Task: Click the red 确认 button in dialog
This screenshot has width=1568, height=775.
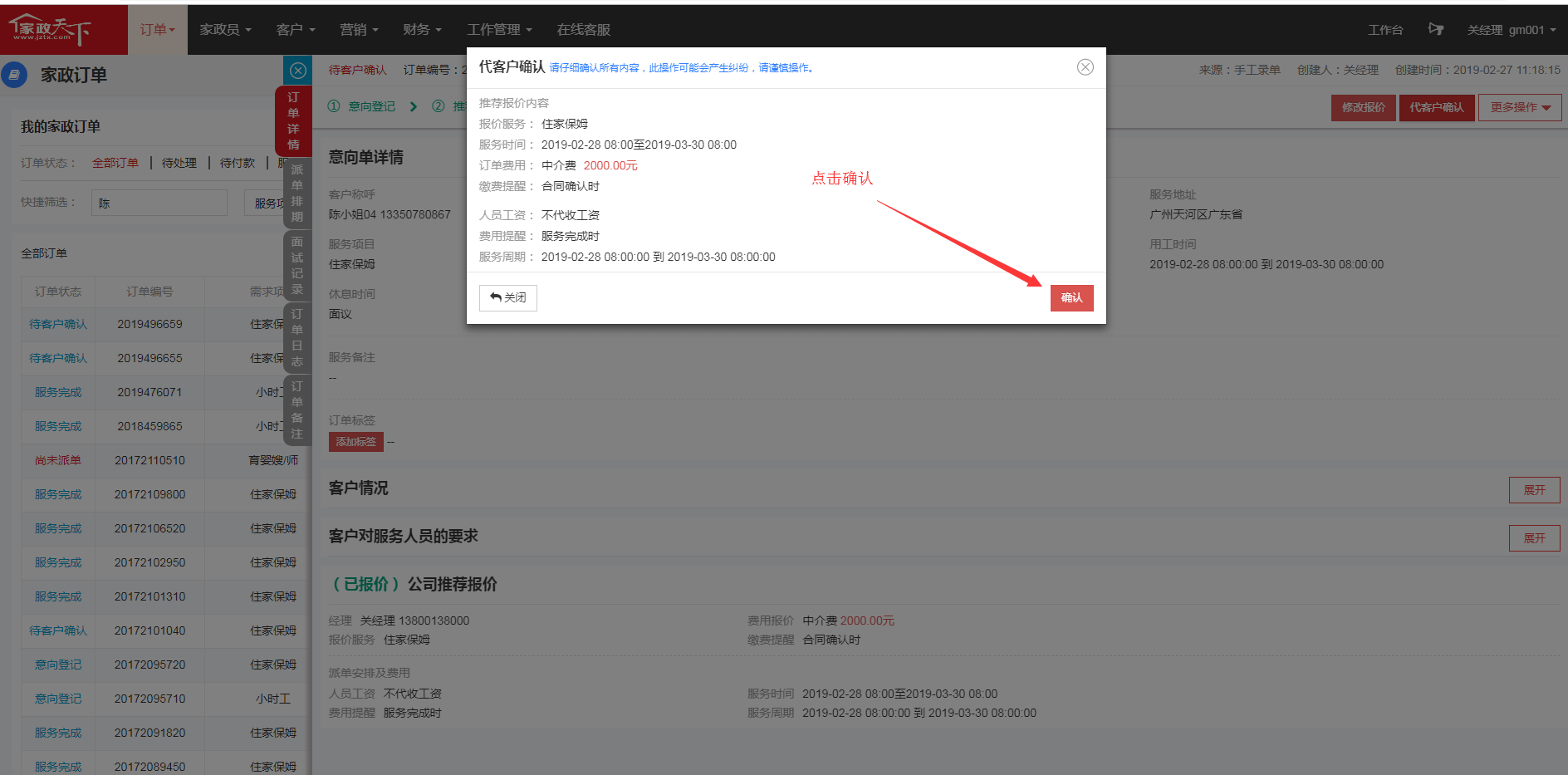Action: pos(1071,297)
